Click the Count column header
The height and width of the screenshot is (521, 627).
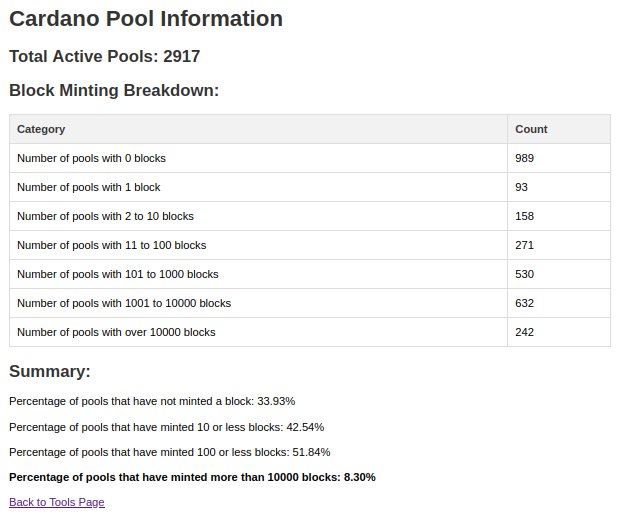click(x=531, y=129)
